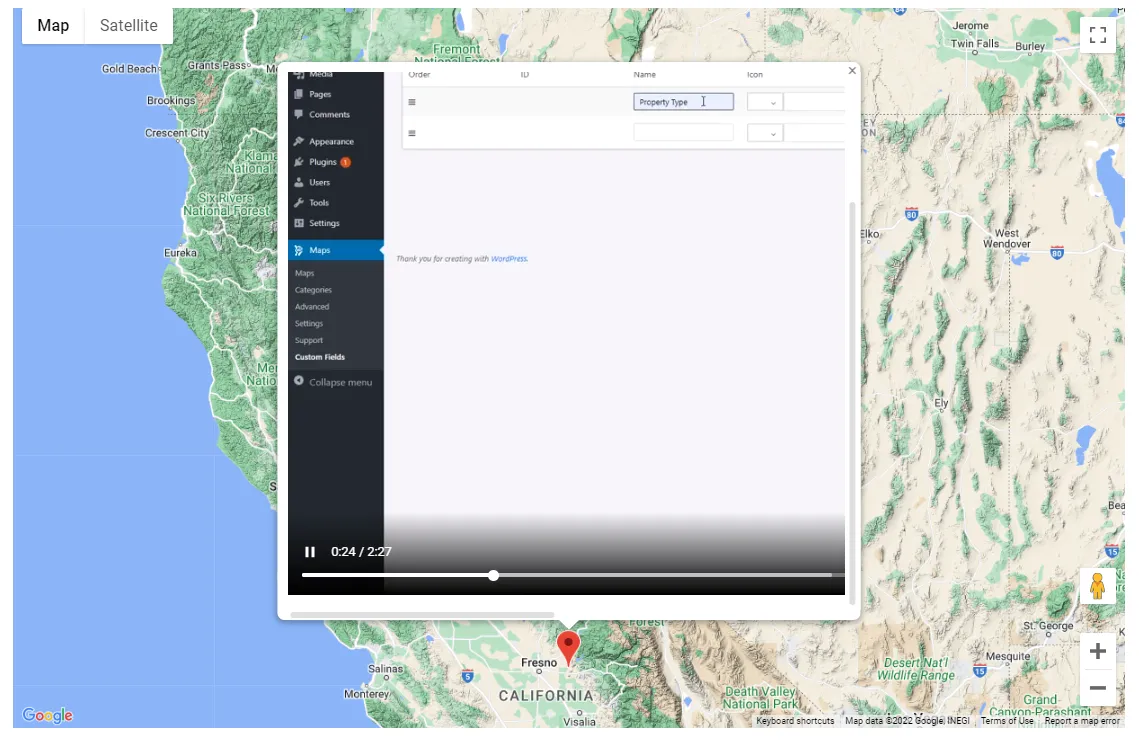Click the Order column header
The height and width of the screenshot is (745, 1139).
click(x=419, y=75)
